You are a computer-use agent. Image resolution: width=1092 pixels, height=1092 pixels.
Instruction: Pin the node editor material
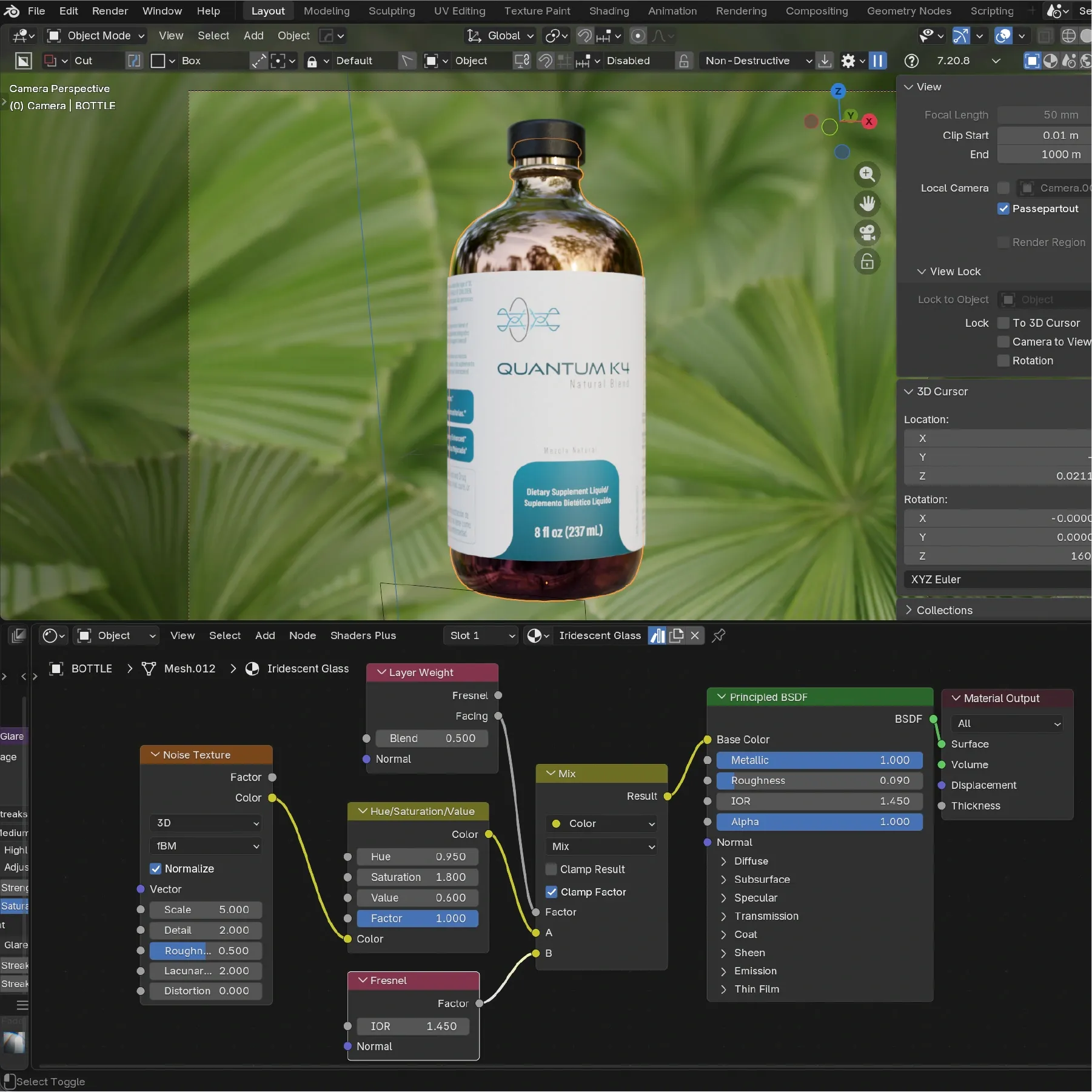pyautogui.click(x=719, y=635)
